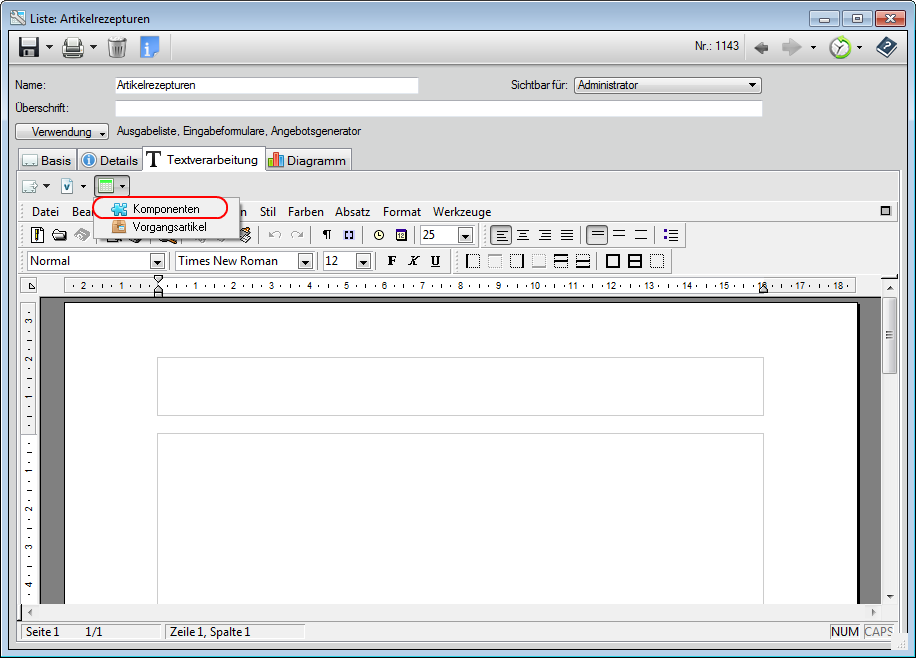Open the Normal paragraph style dropdown
Image resolution: width=916 pixels, height=658 pixels.
pyautogui.click(x=157, y=261)
